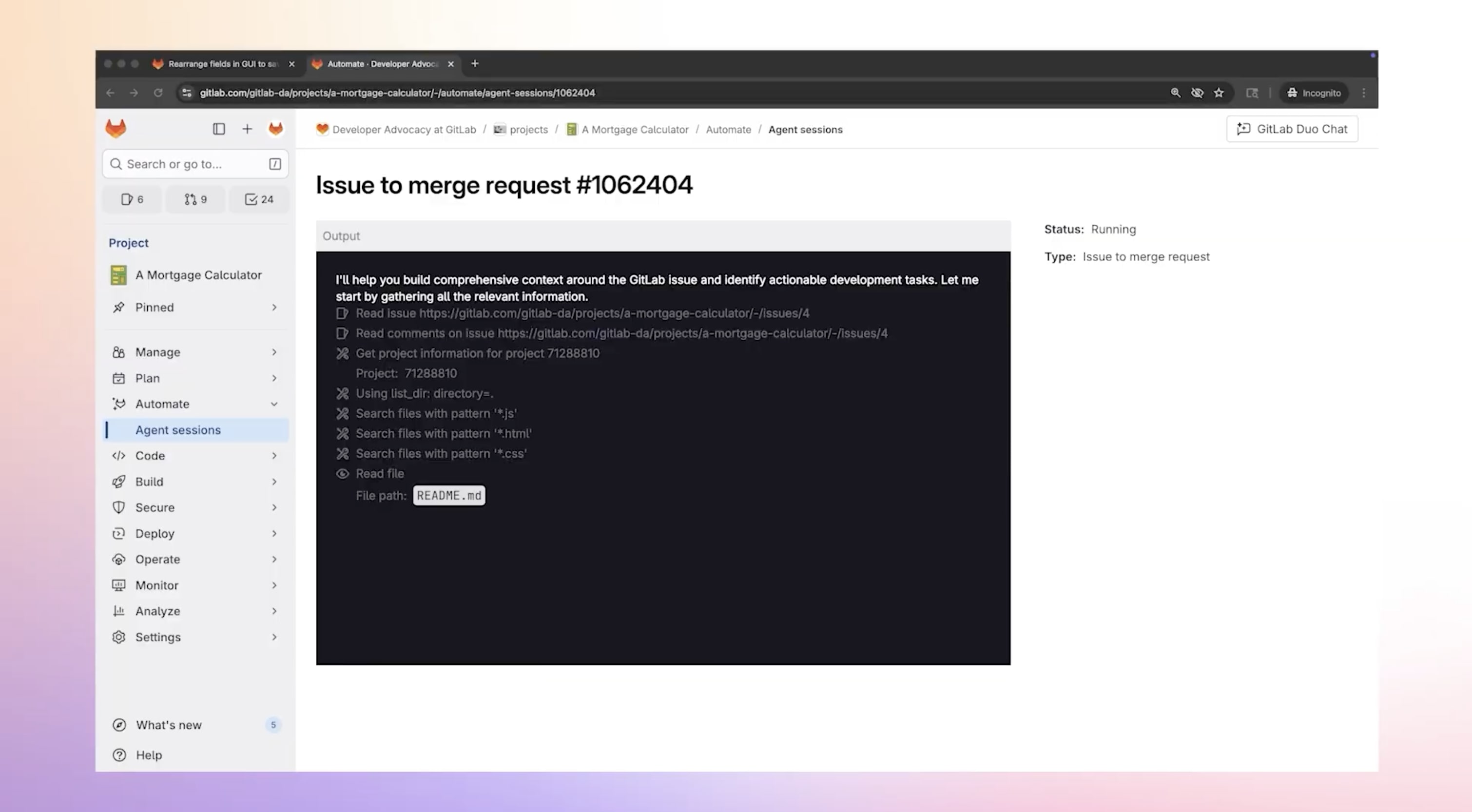Open assigned issues counter showing 6

pyautogui.click(x=132, y=199)
